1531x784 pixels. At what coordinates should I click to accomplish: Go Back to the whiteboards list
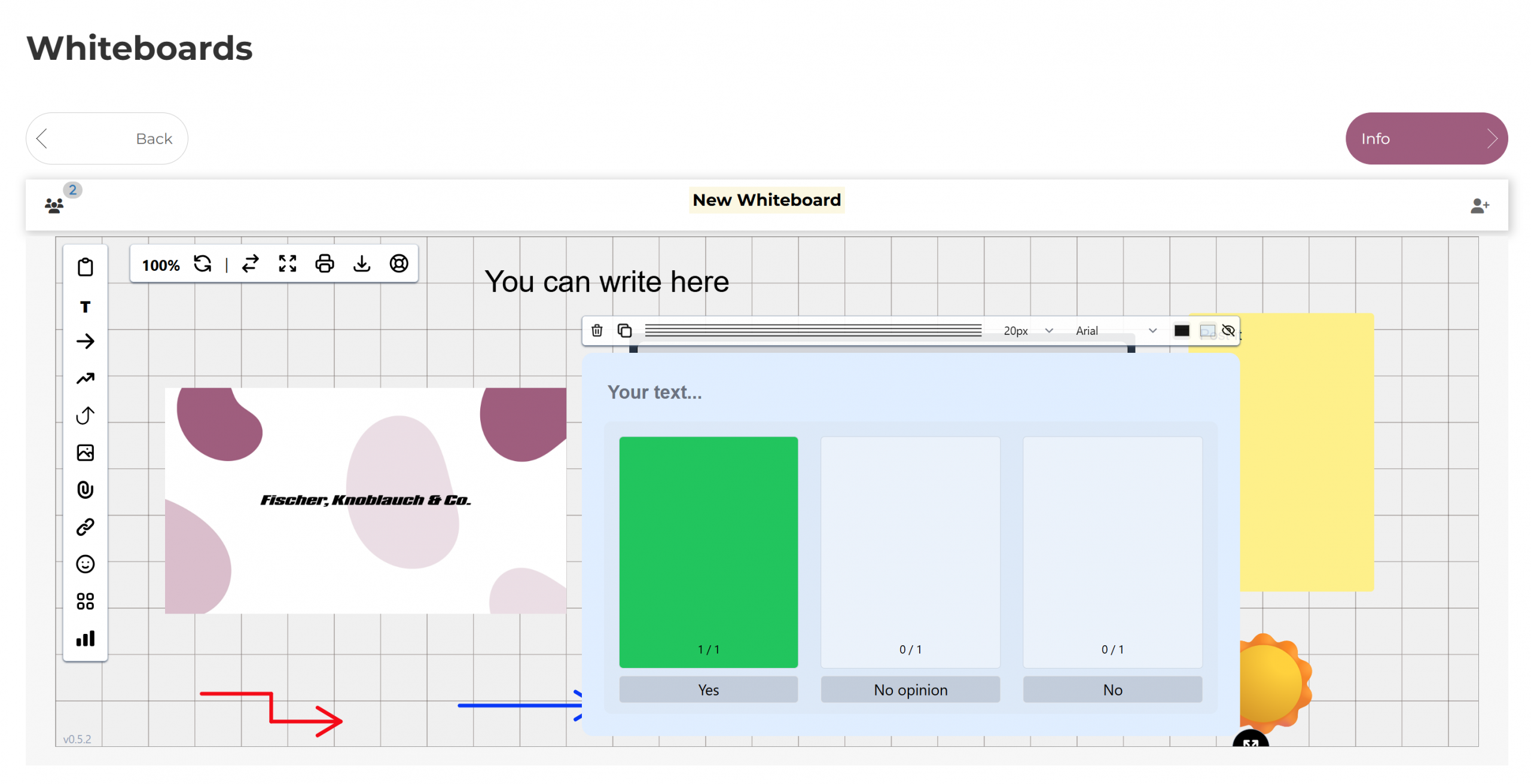(106, 139)
